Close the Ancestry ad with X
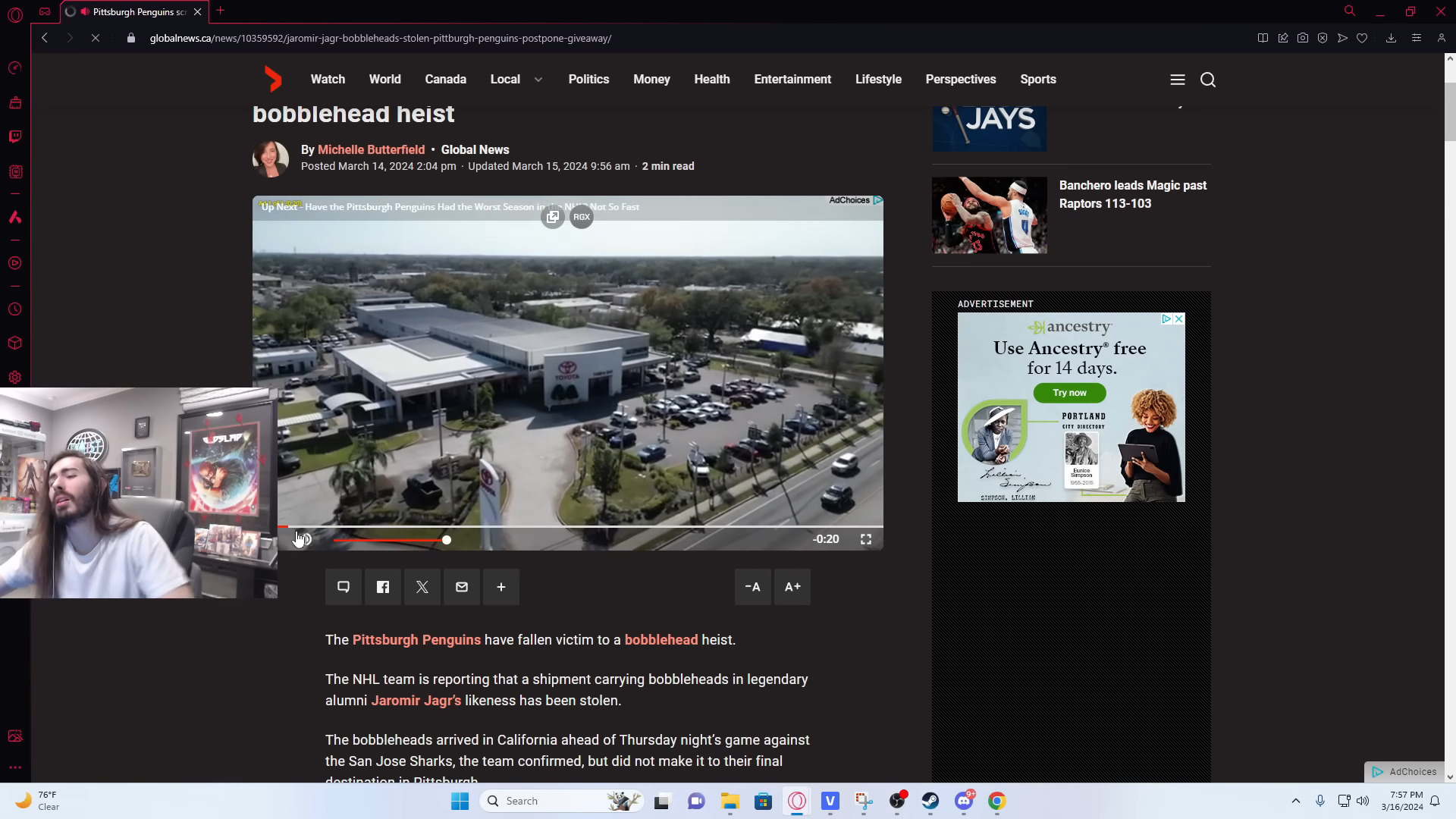The height and width of the screenshot is (819, 1456). [1178, 319]
